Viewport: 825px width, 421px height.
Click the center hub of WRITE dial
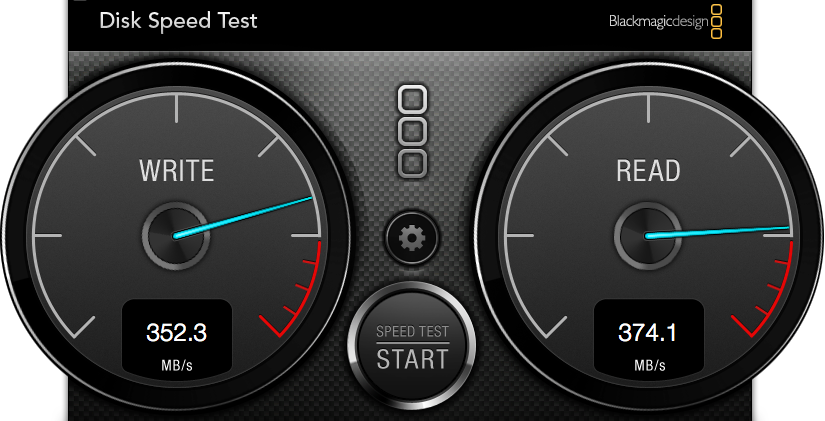176,236
